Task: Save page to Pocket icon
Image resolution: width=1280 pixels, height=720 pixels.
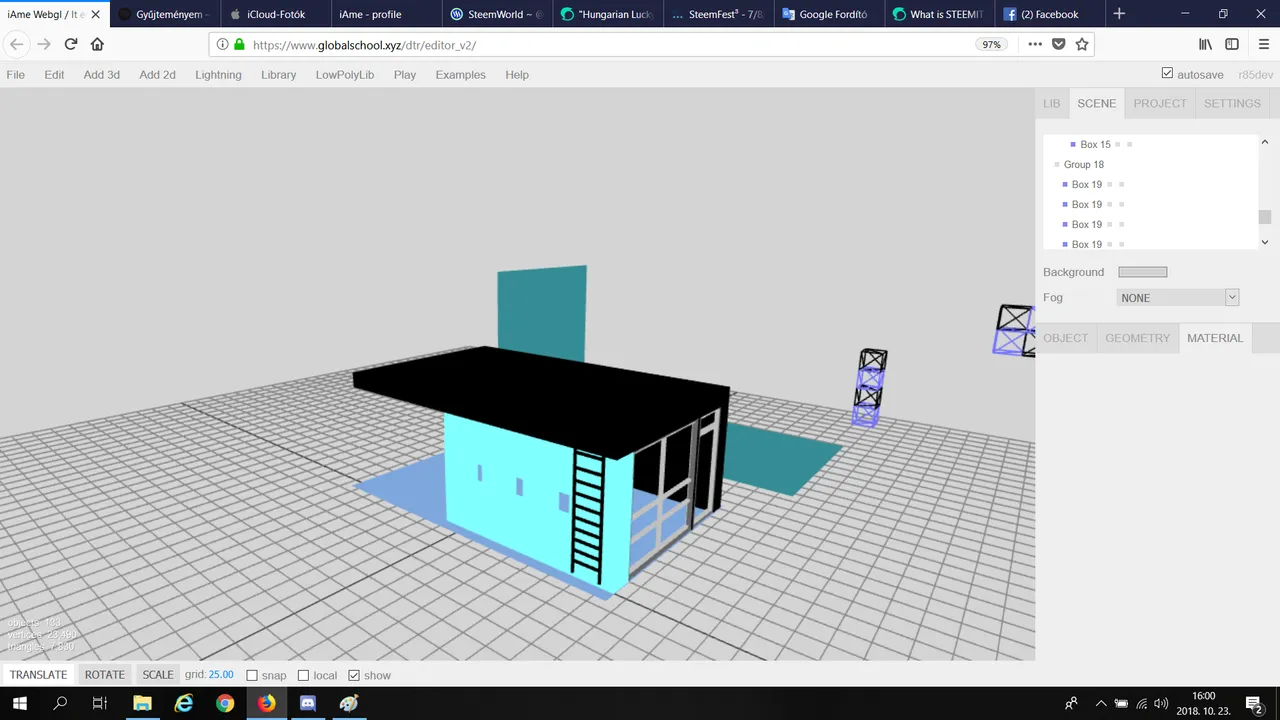Action: click(x=1058, y=44)
